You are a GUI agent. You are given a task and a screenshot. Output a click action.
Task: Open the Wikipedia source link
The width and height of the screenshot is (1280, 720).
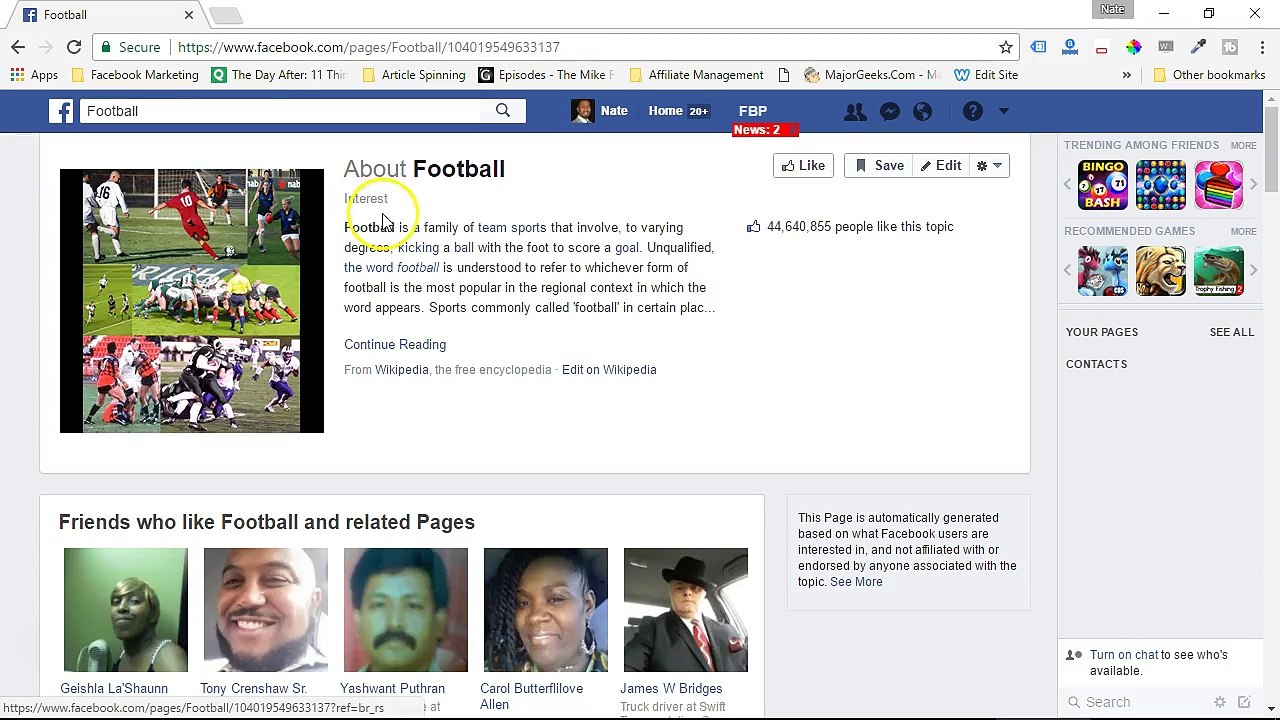(401, 370)
